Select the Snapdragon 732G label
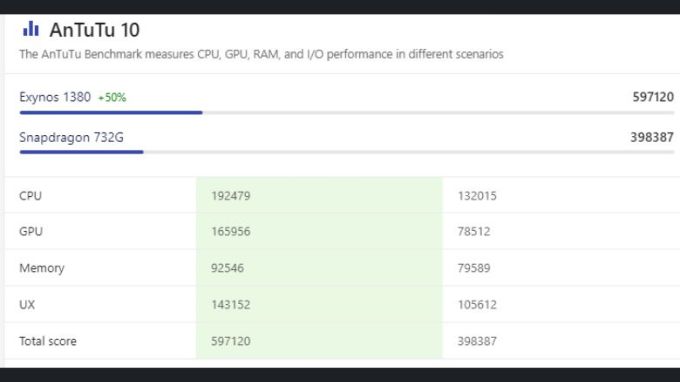 pos(72,137)
